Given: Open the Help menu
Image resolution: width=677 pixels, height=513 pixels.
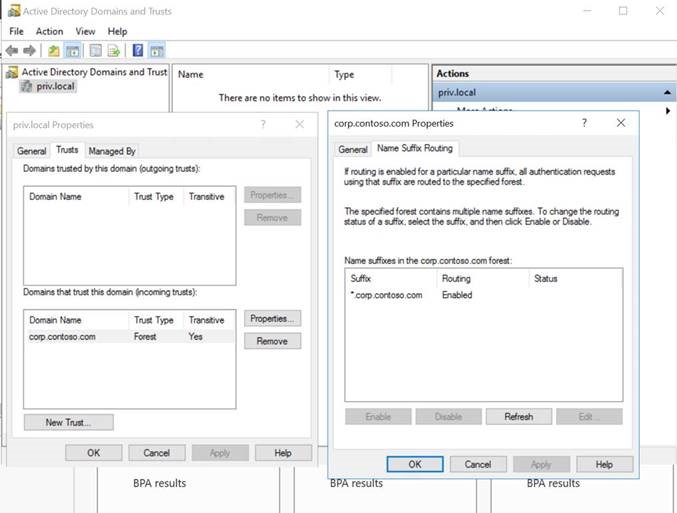Looking at the screenshot, I should pyautogui.click(x=117, y=32).
